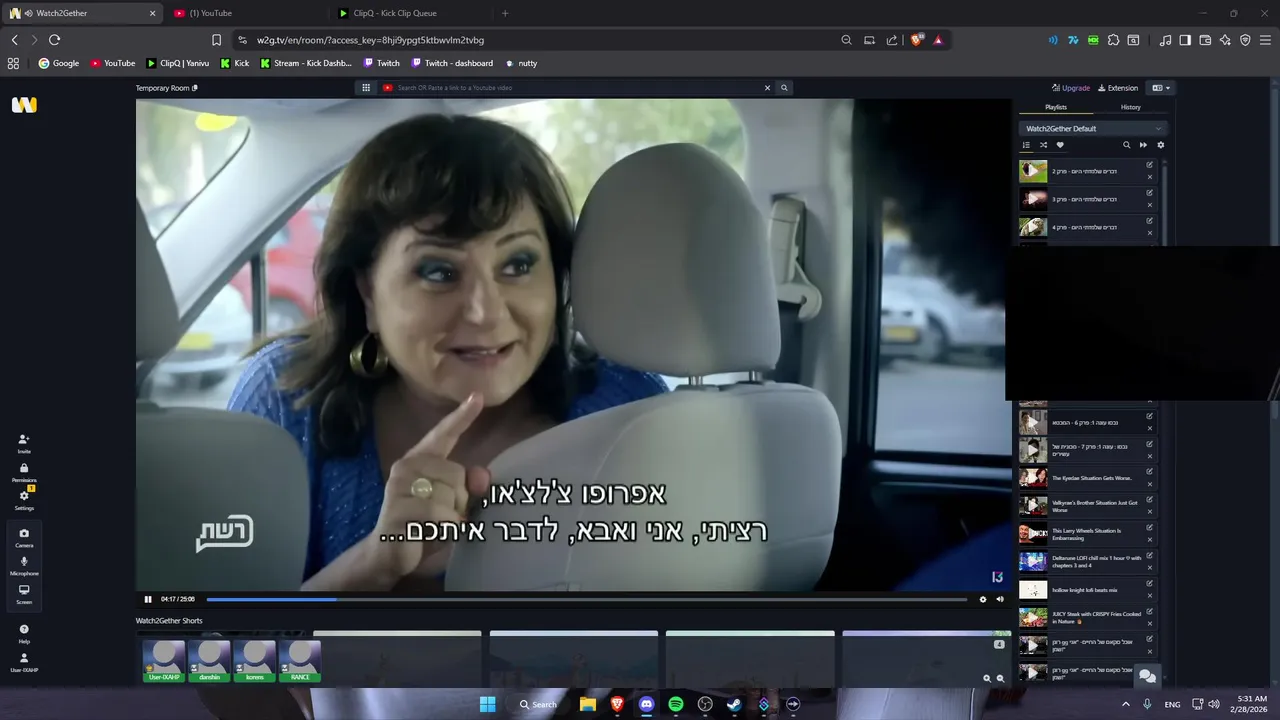Click the search magnifier beside the search bar

click(784, 88)
